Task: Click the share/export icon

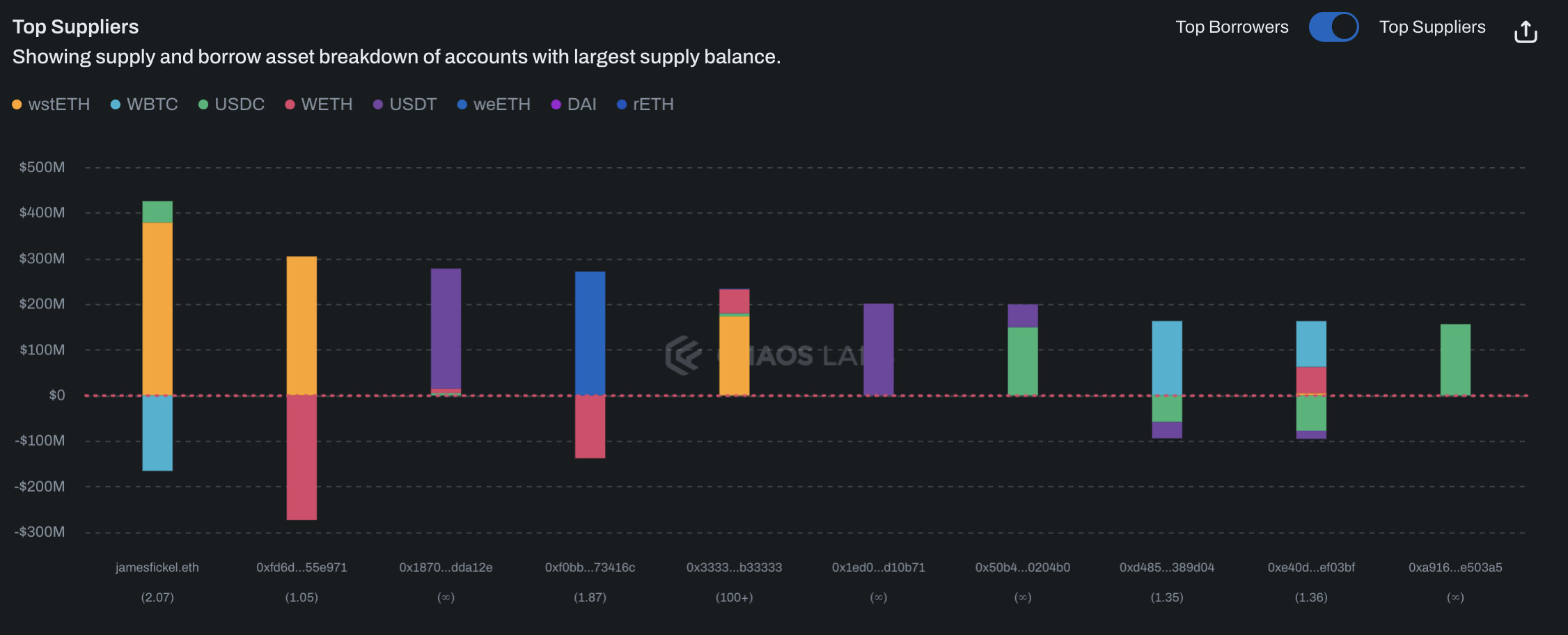Action: (1526, 31)
